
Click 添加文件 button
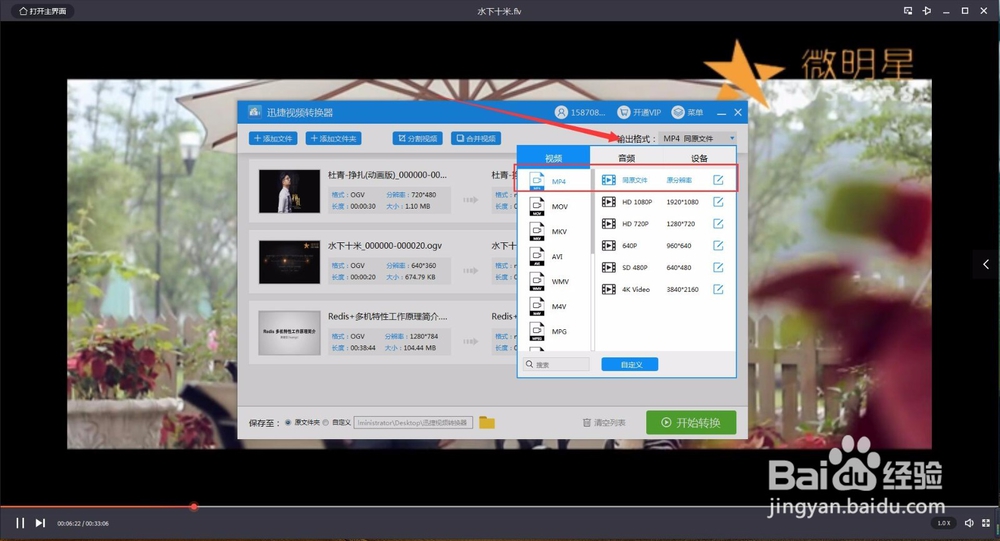tap(273, 138)
